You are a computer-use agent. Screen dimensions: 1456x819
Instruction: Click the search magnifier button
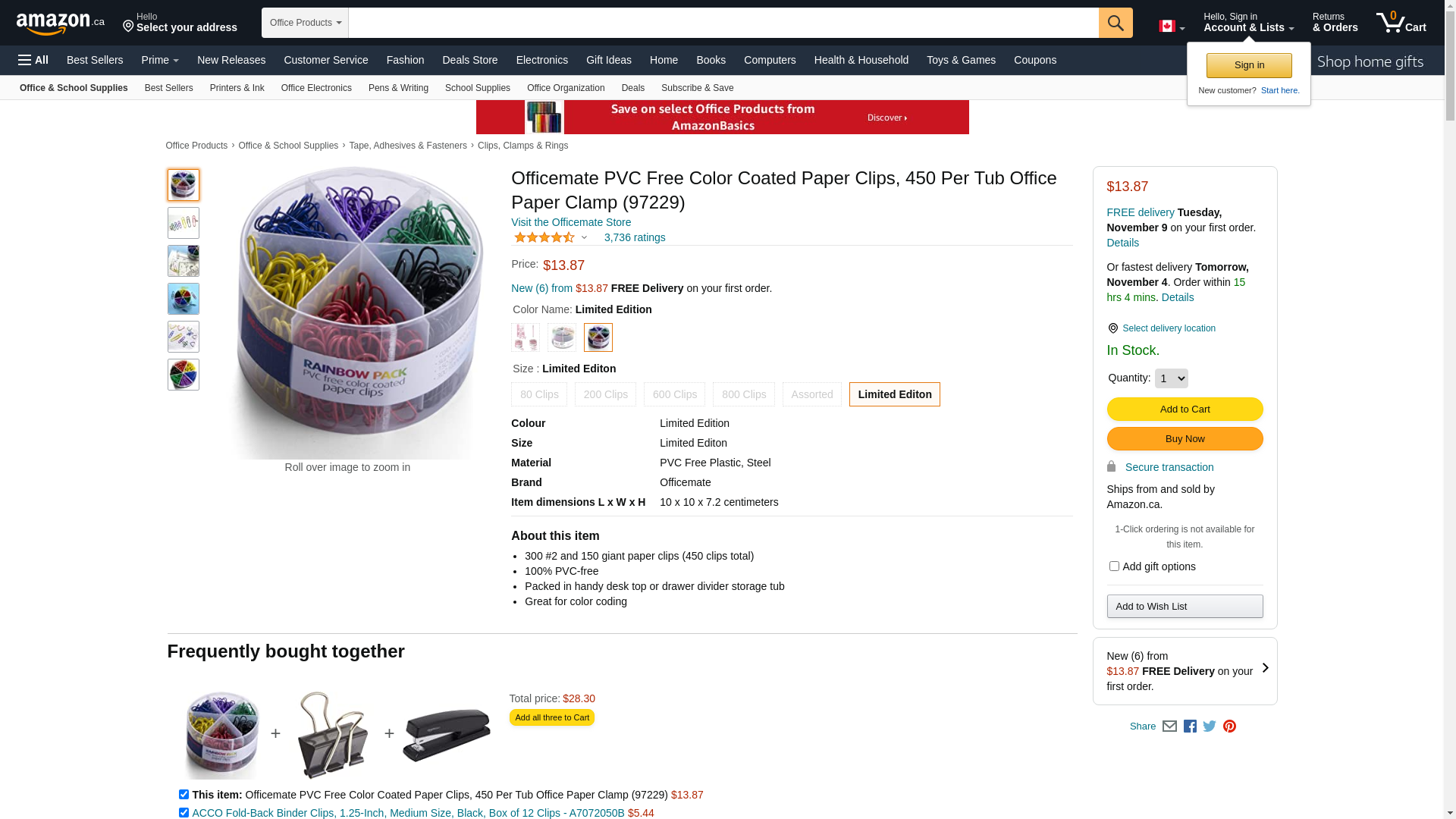coord(1115,23)
